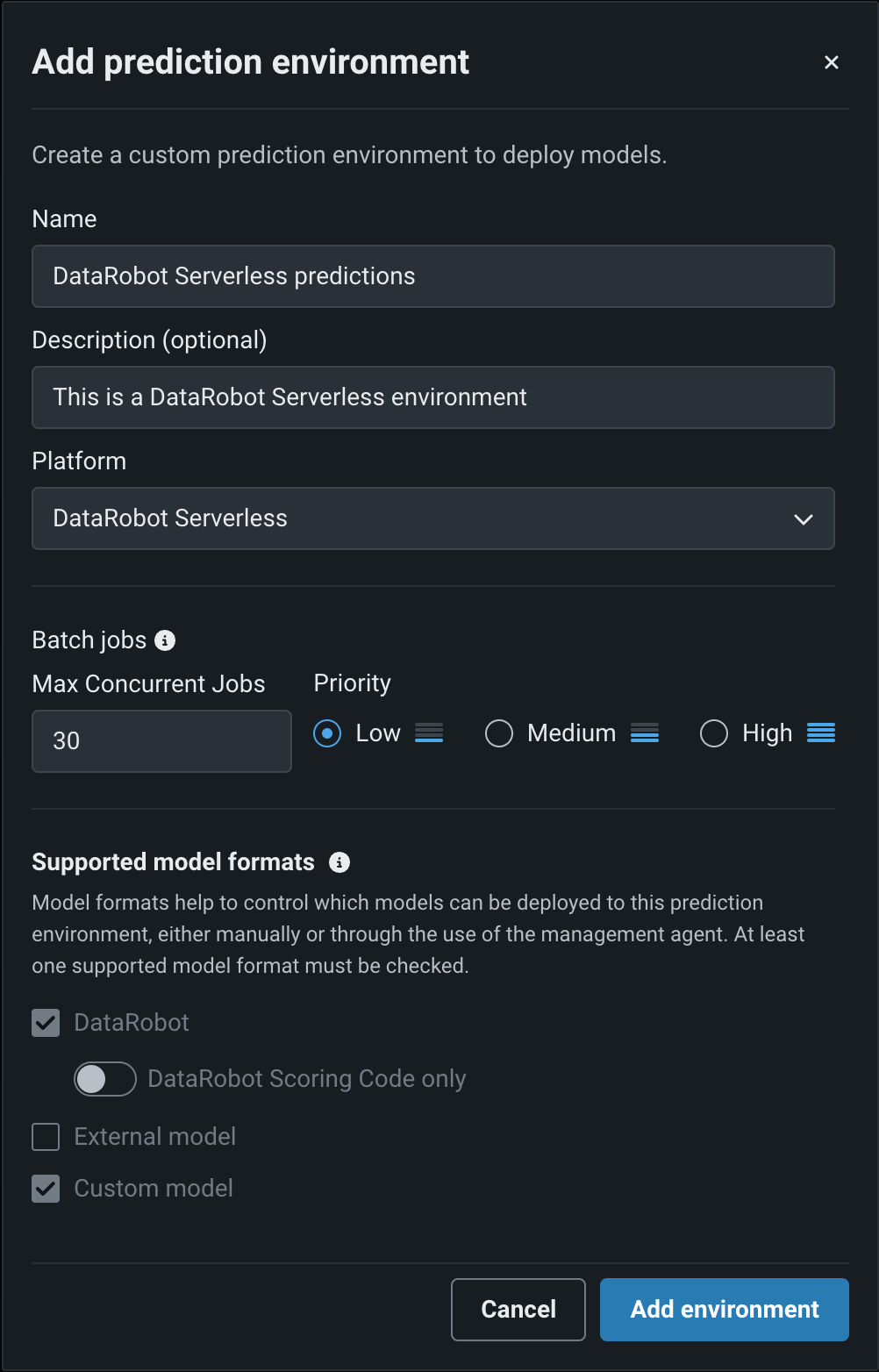
Task: Click the Max Concurrent Jobs field
Action: point(161,741)
